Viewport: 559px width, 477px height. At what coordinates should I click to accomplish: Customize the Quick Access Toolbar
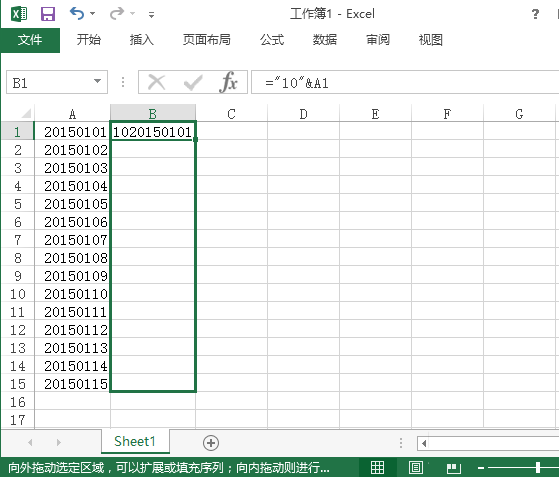coord(152,15)
